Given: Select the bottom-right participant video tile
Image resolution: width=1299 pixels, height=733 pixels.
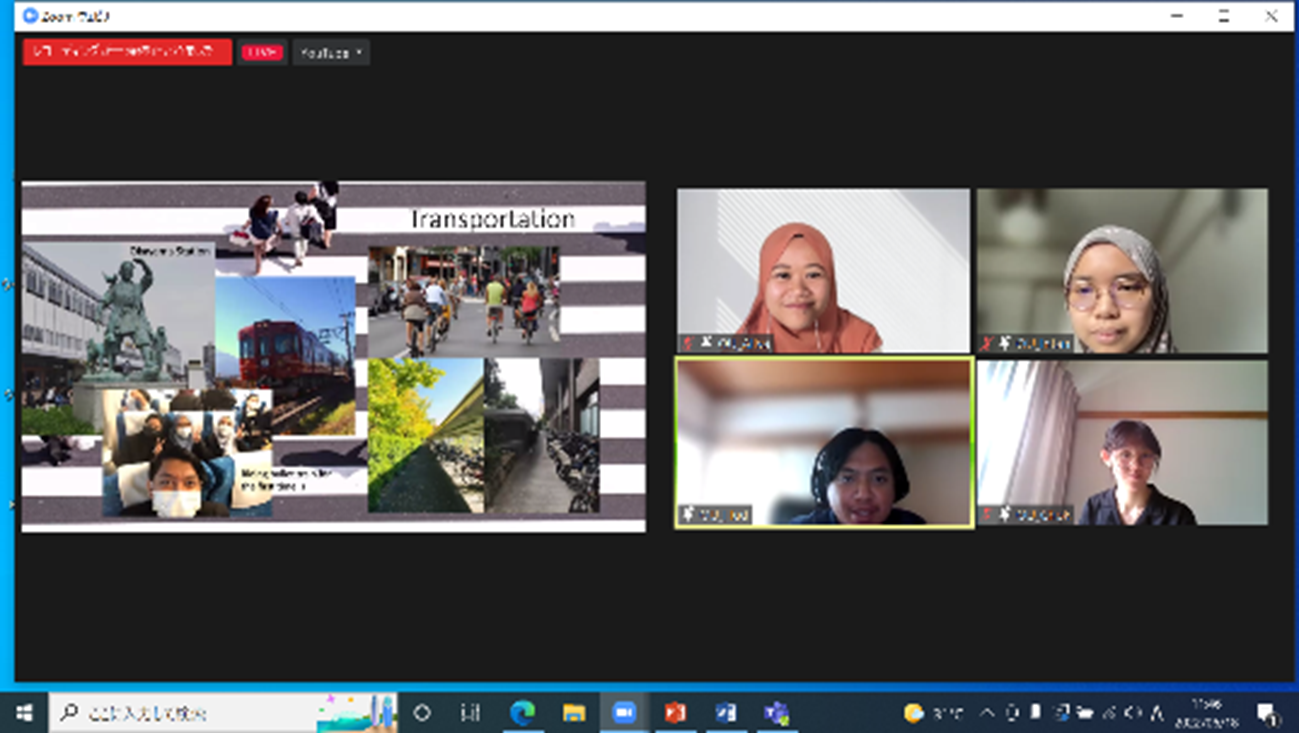Looking at the screenshot, I should 1122,440.
